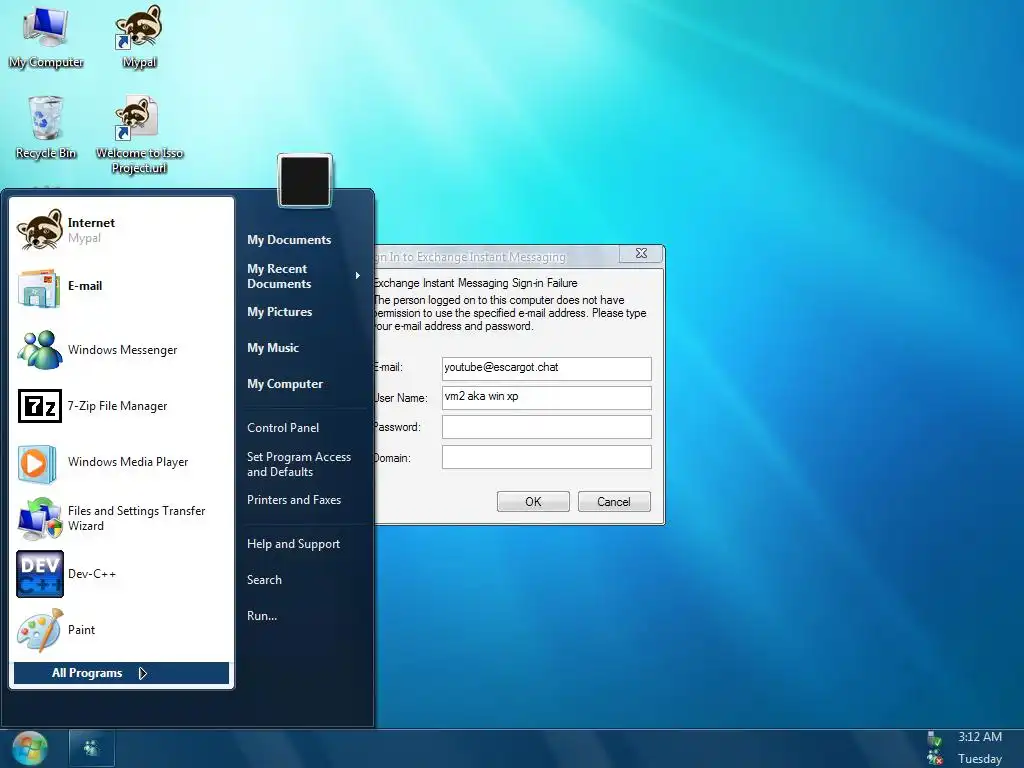1024x768 pixels.
Task: Click the Windows Media Player icon
Action: [37, 463]
